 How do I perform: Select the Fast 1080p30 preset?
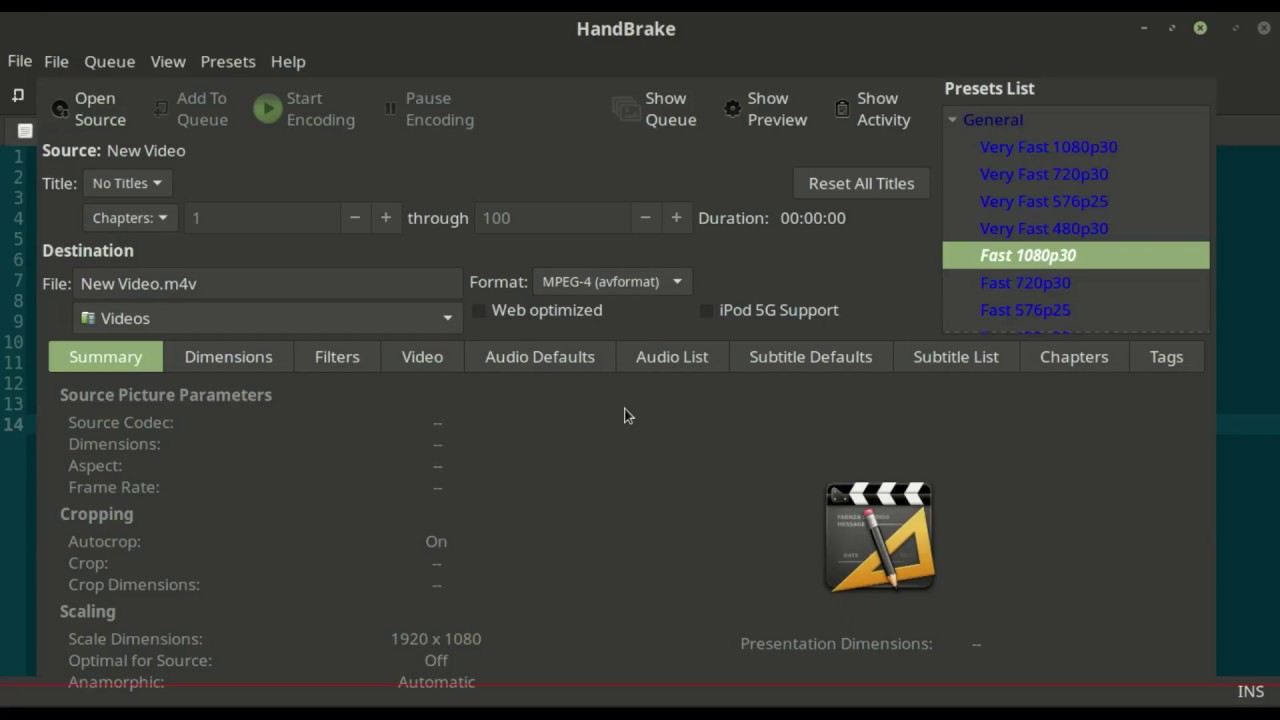1076,255
